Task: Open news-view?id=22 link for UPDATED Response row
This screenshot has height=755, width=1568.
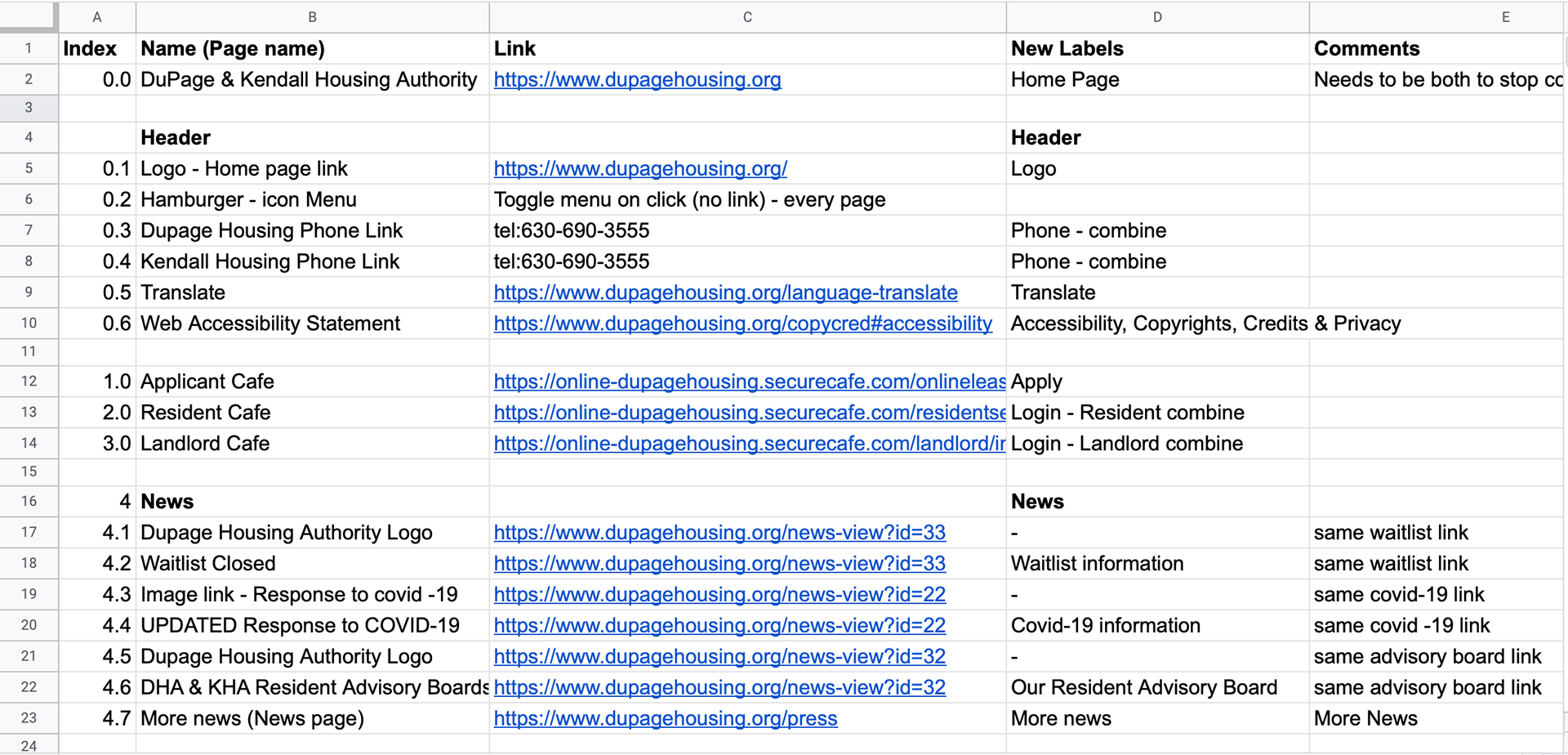Action: point(719,627)
